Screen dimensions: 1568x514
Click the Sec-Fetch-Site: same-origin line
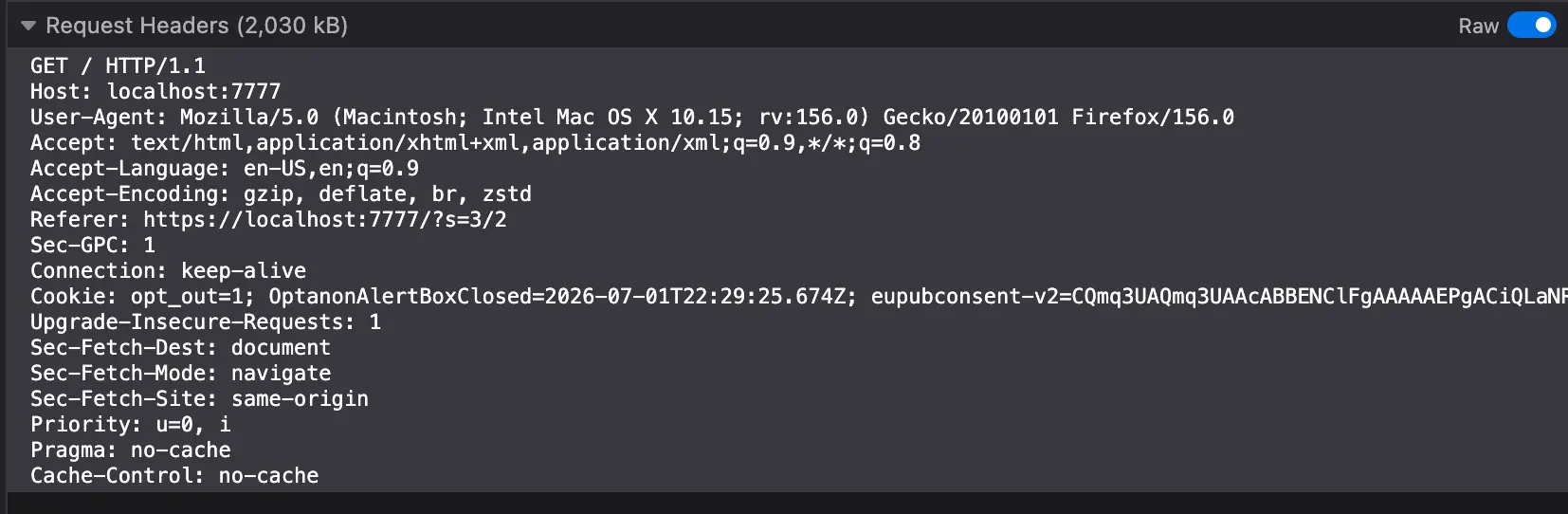(199, 398)
